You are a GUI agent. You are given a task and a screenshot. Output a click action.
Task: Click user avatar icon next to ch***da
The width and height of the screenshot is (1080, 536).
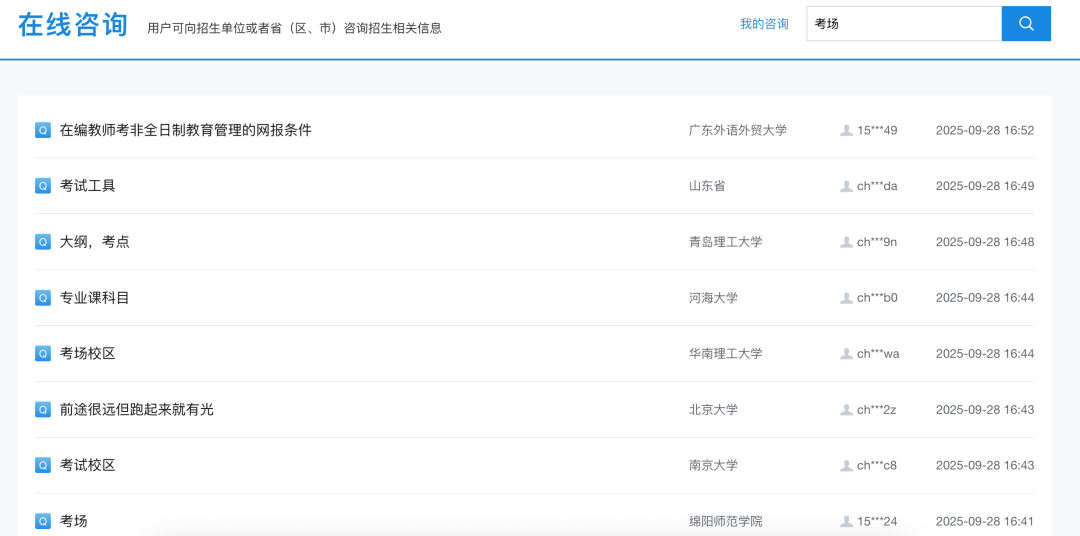click(x=847, y=186)
